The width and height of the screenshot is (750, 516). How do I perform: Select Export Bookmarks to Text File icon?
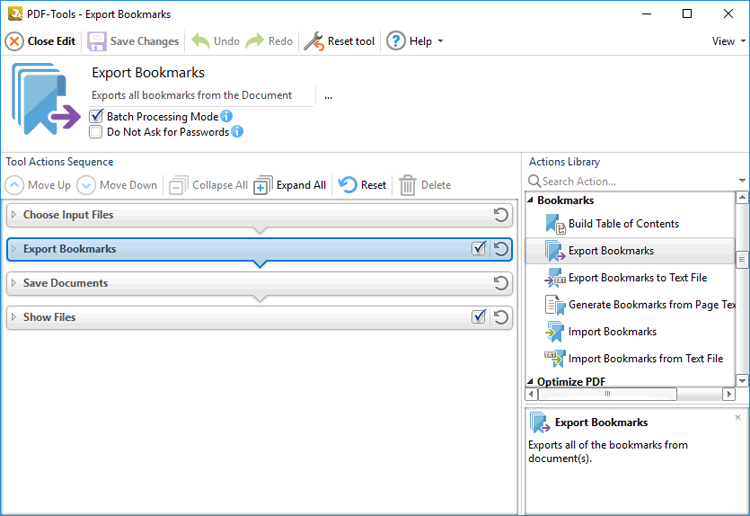pos(555,278)
